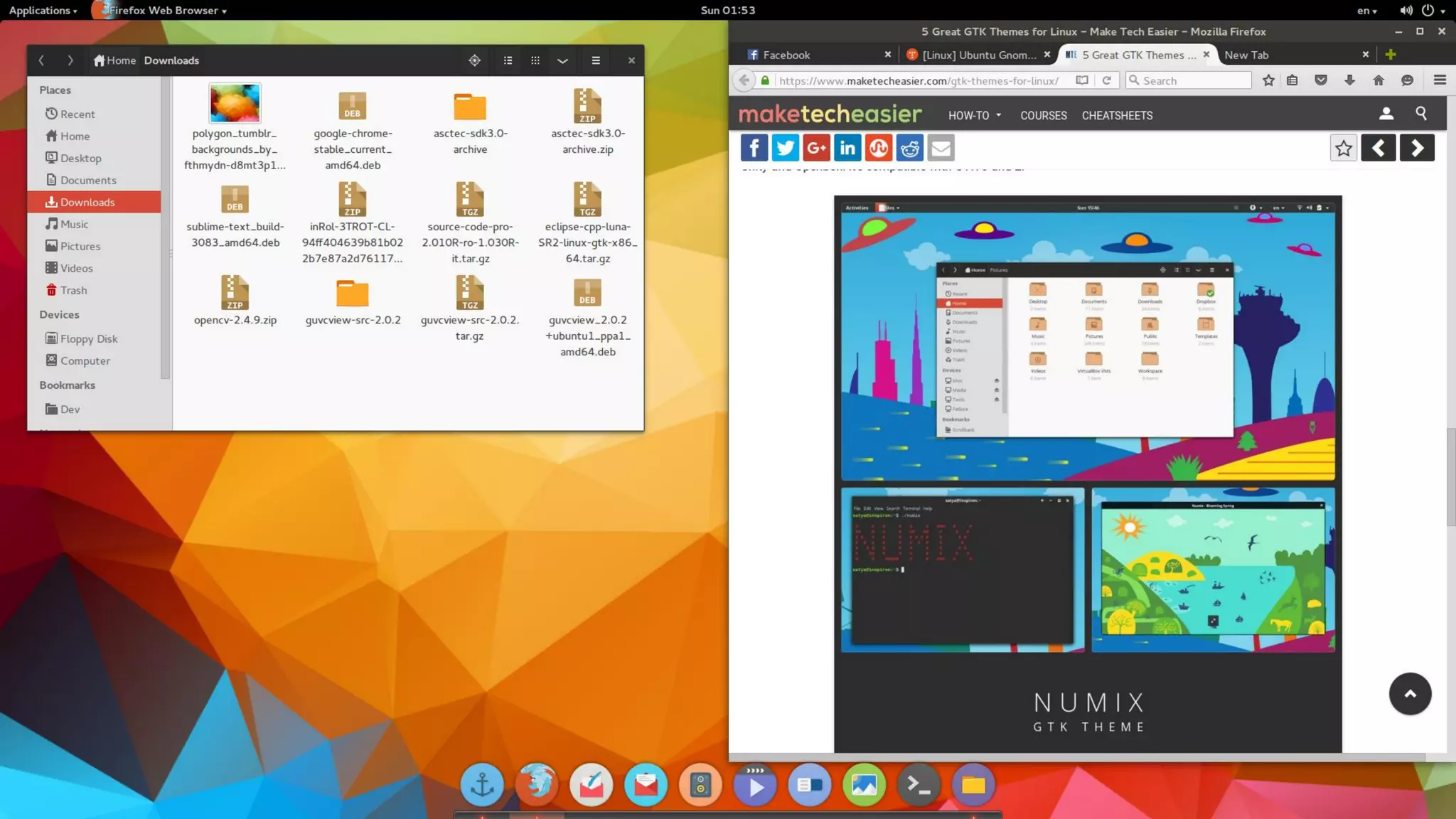This screenshot has height=819, width=1456.
Task: Switch to [Linux] Ubuntu Gnome tab
Action: [x=978, y=55]
